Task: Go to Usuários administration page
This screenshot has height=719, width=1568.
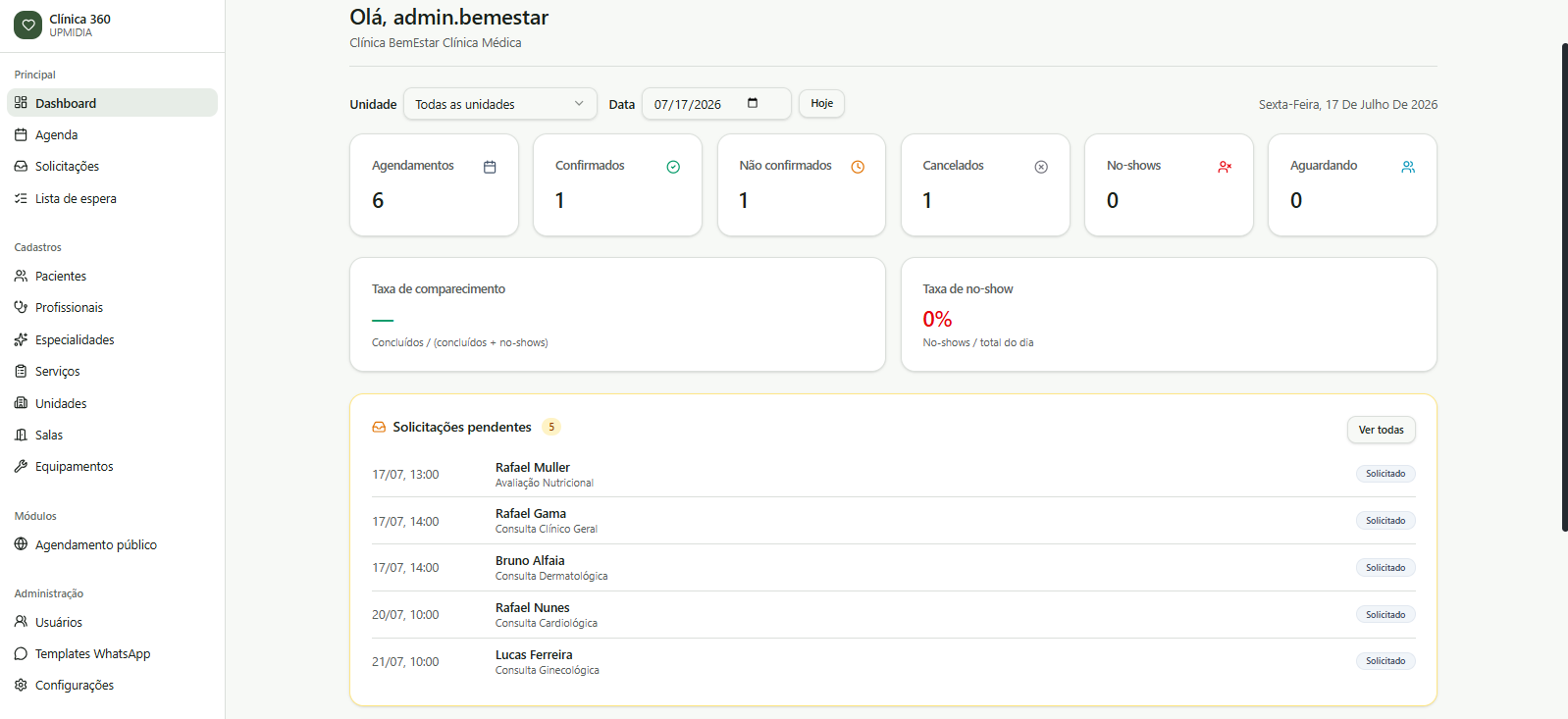Action: click(x=112, y=622)
